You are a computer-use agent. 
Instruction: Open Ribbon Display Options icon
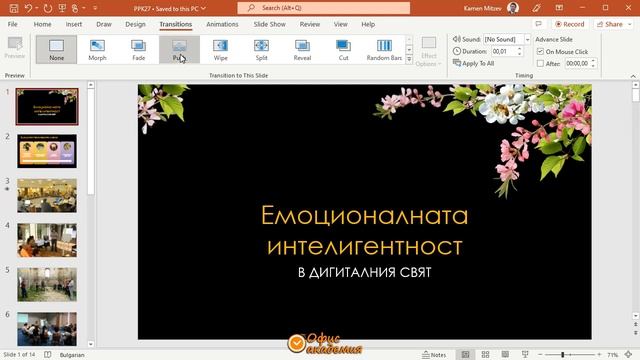(559, 8)
